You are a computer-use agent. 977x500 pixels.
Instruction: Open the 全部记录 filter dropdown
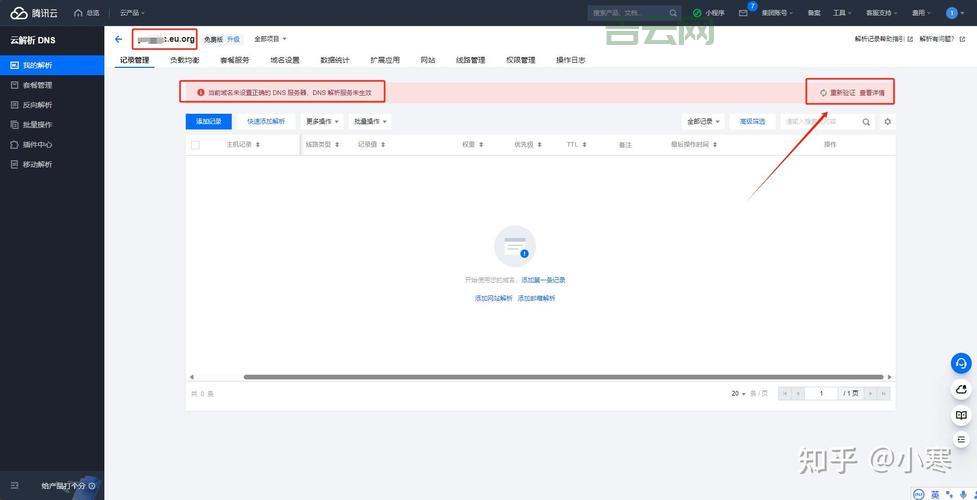[703, 122]
